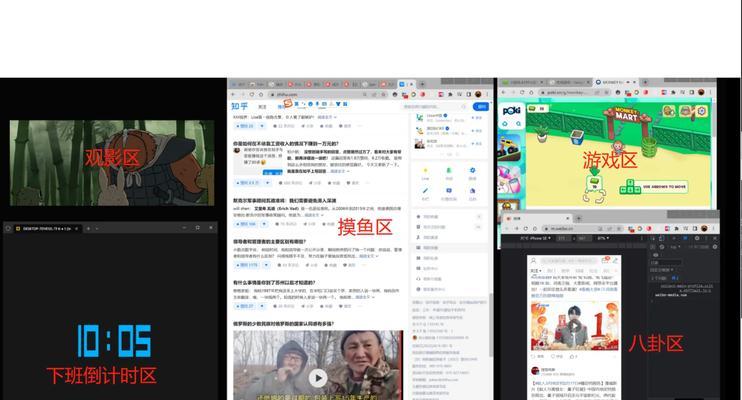
Task: Select the Weibo tab in bottom-right browser
Action: [x=537, y=218]
